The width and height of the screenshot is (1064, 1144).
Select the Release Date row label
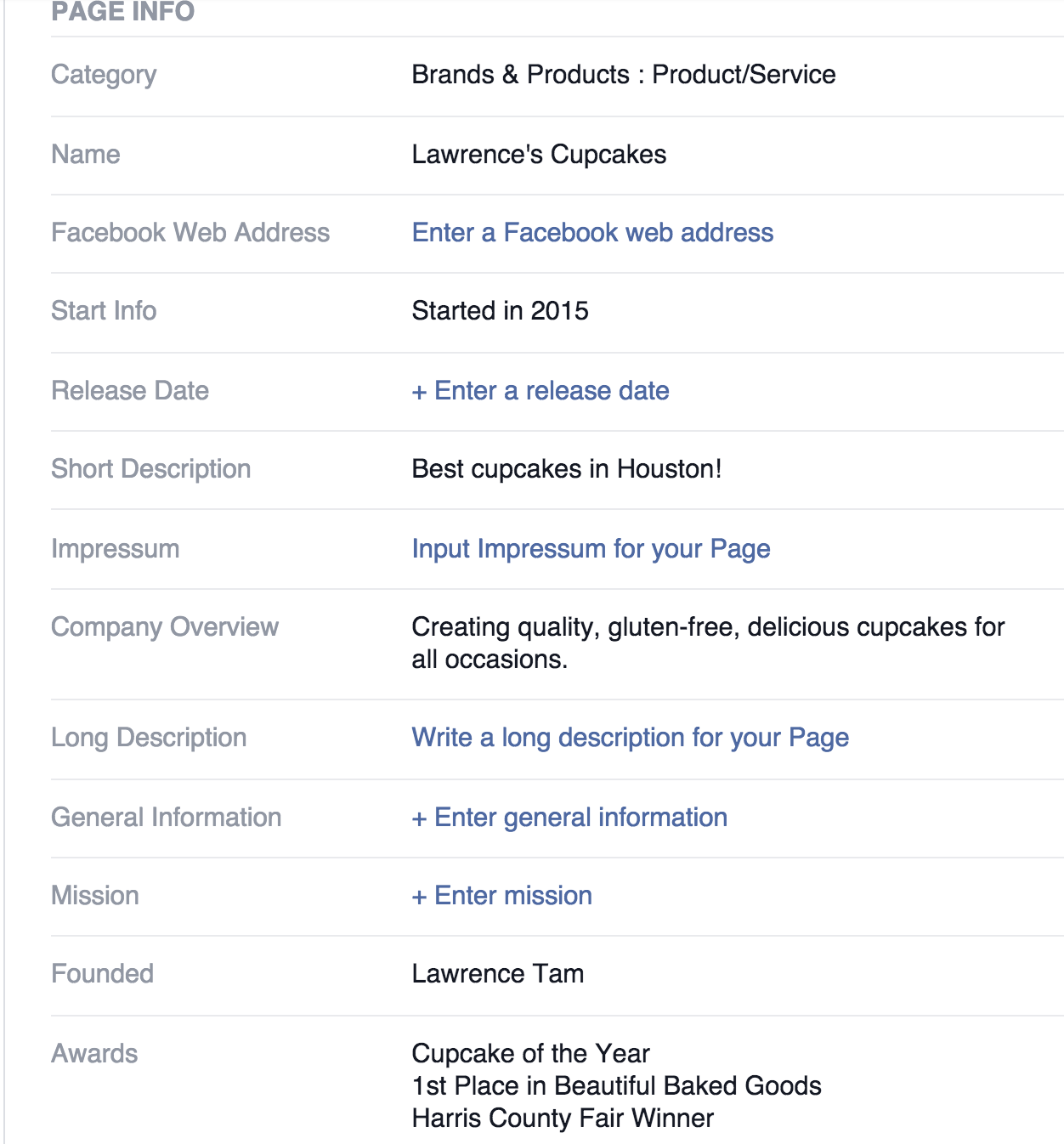(x=130, y=391)
